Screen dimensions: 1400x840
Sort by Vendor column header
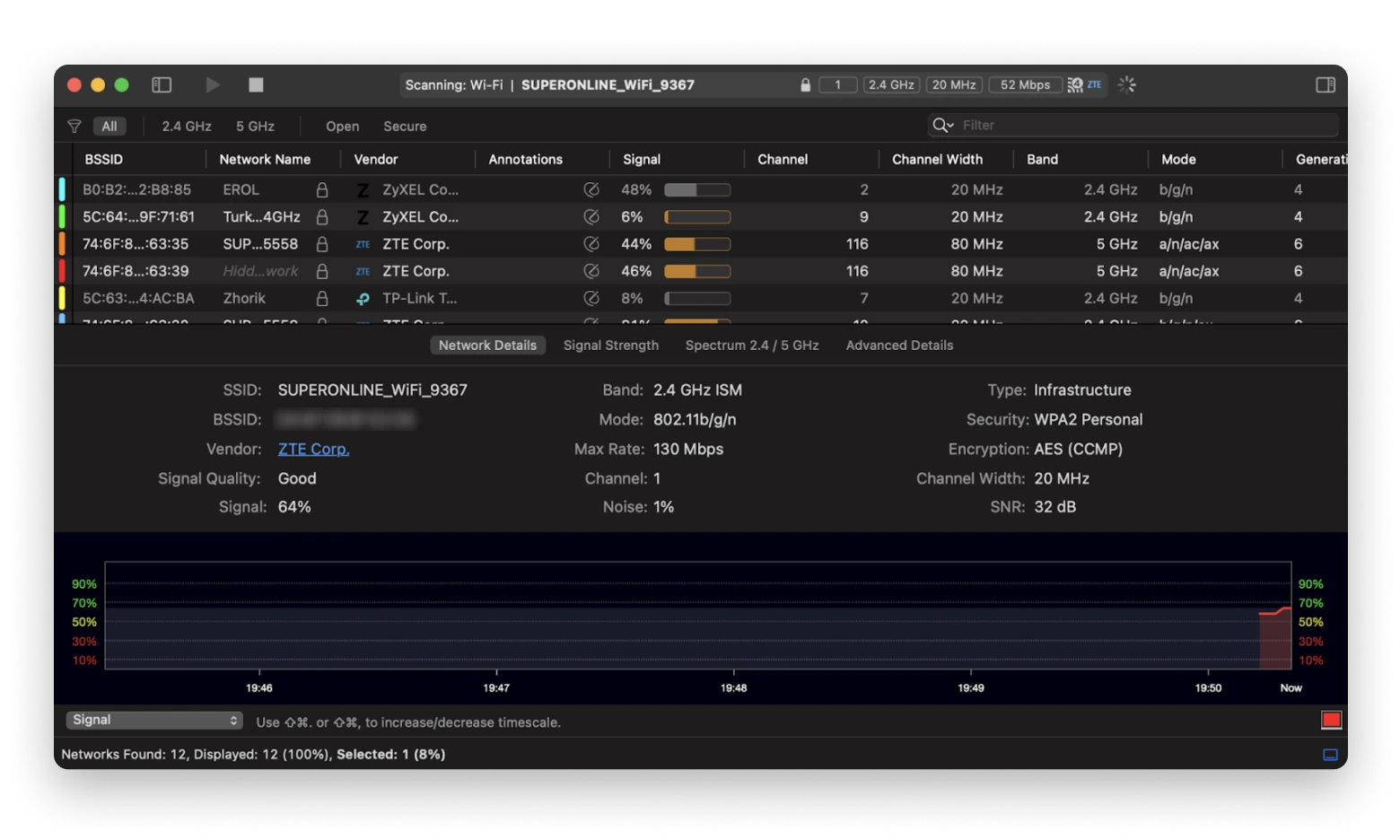(375, 159)
